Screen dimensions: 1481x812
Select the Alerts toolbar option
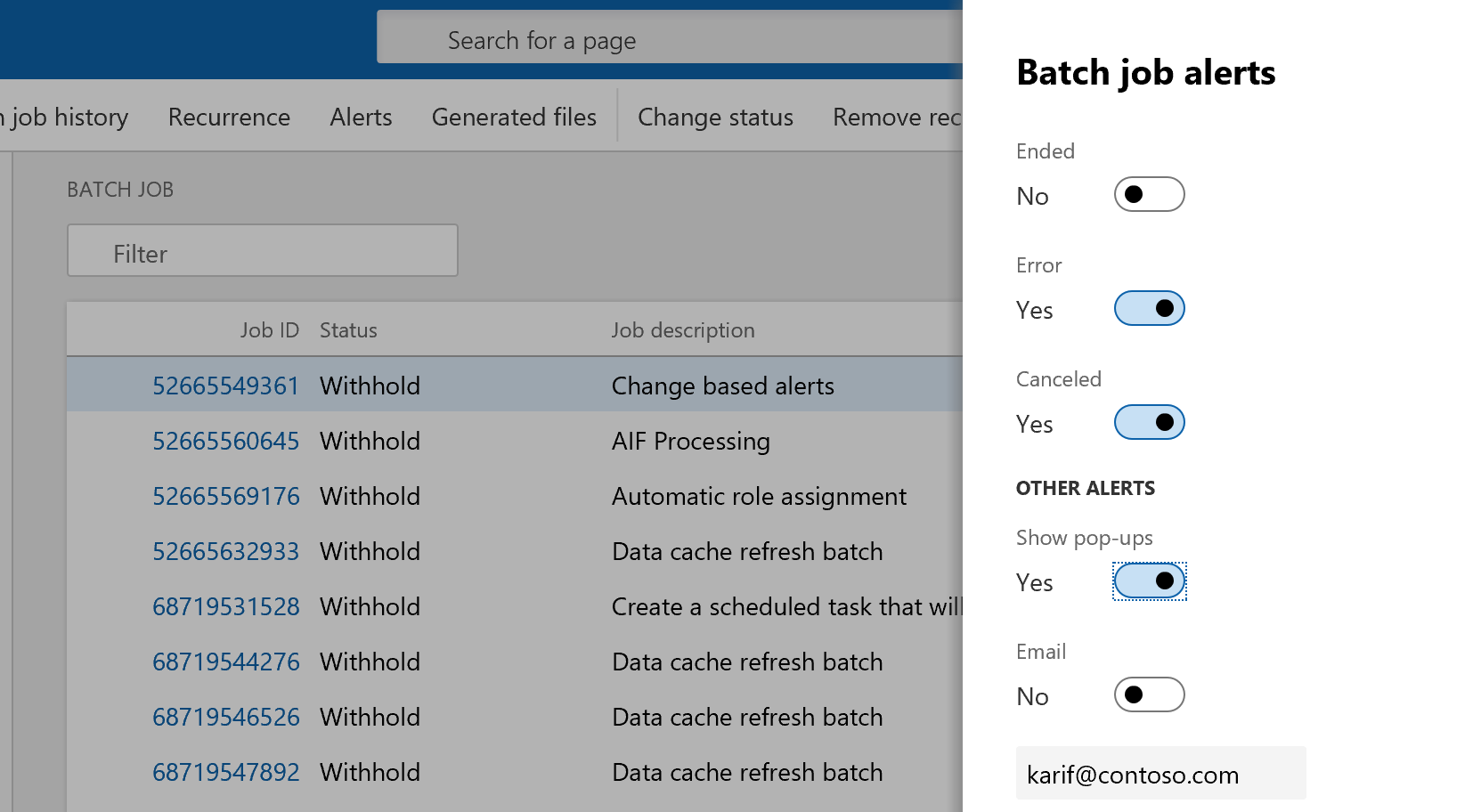(361, 117)
